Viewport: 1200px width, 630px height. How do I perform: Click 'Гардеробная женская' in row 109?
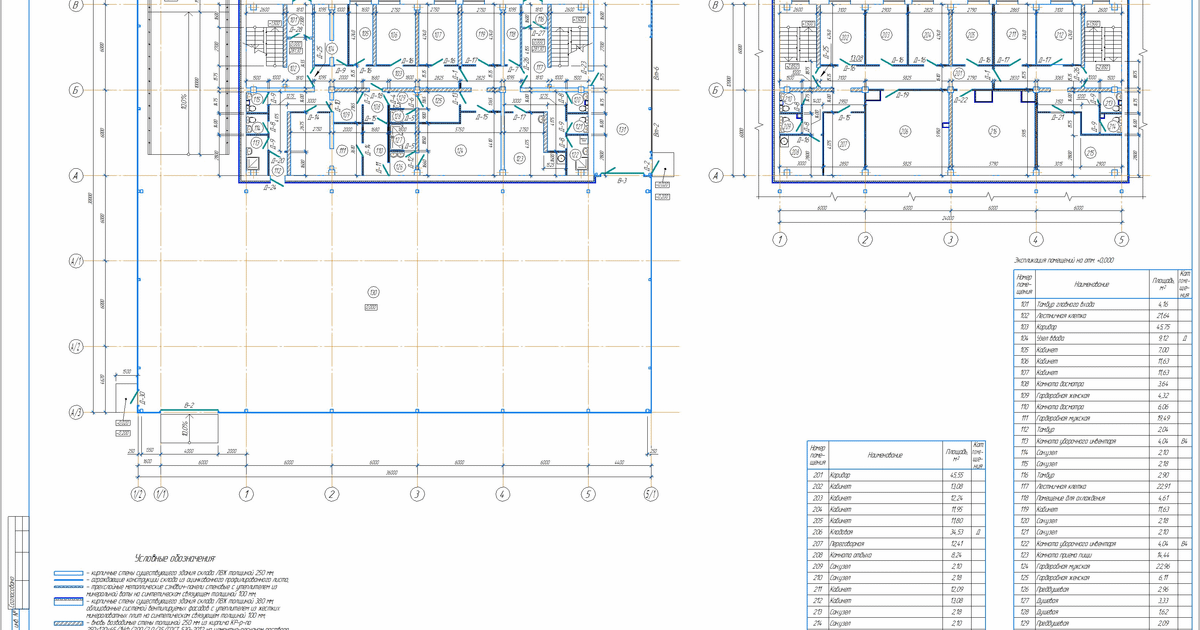pyautogui.click(x=1064, y=395)
